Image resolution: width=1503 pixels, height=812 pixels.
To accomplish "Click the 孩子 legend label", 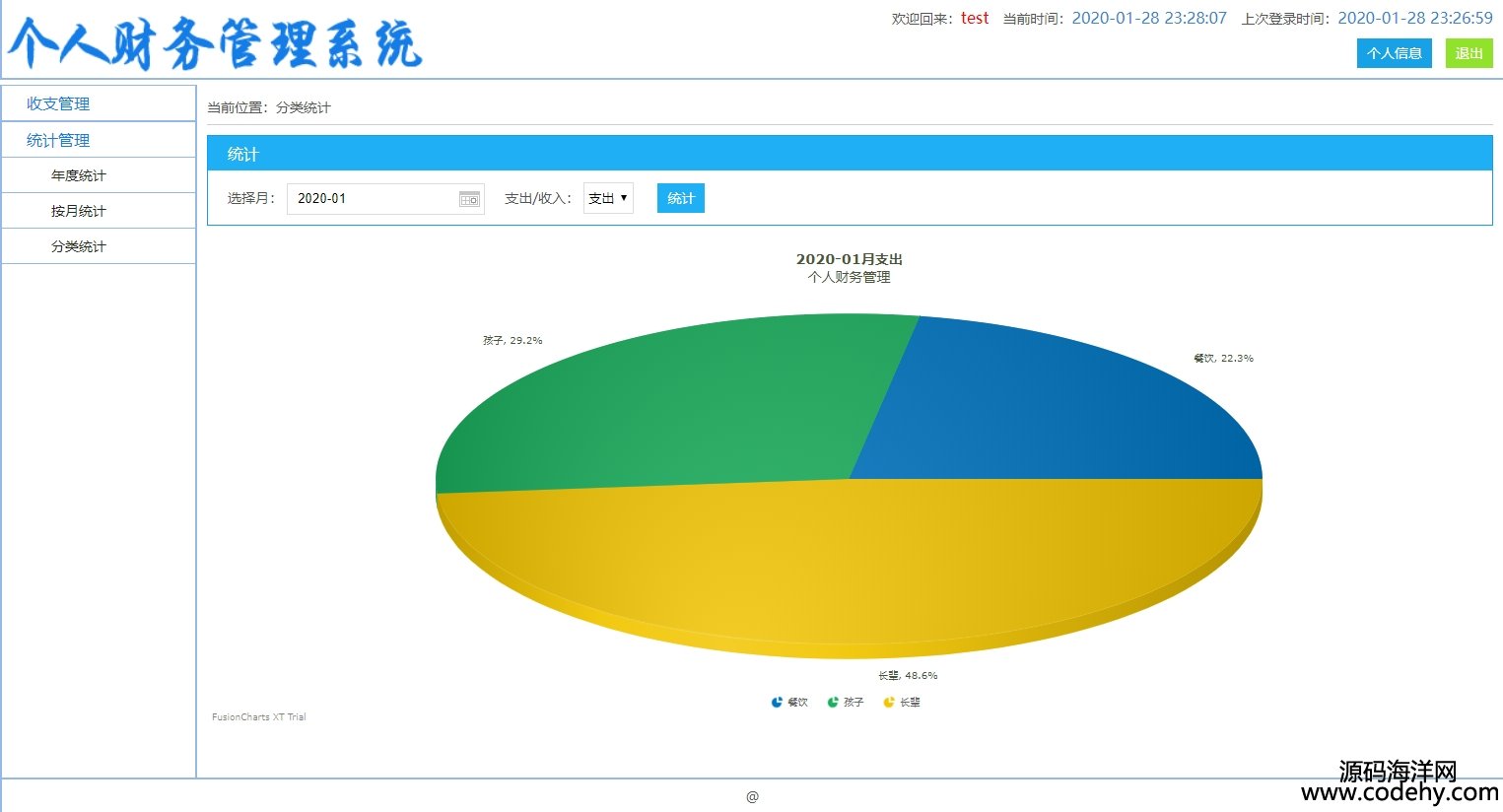I will coord(854,703).
